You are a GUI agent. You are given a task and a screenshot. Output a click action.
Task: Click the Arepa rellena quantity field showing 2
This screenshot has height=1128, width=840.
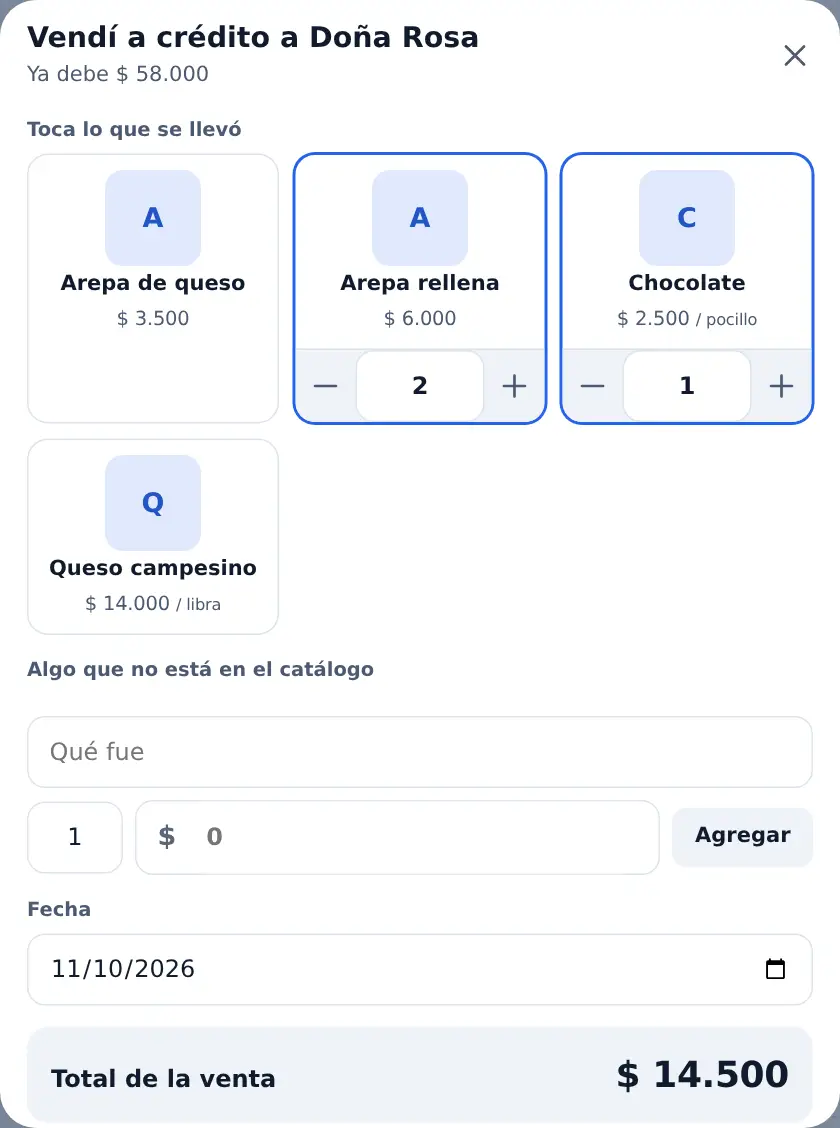pos(420,386)
